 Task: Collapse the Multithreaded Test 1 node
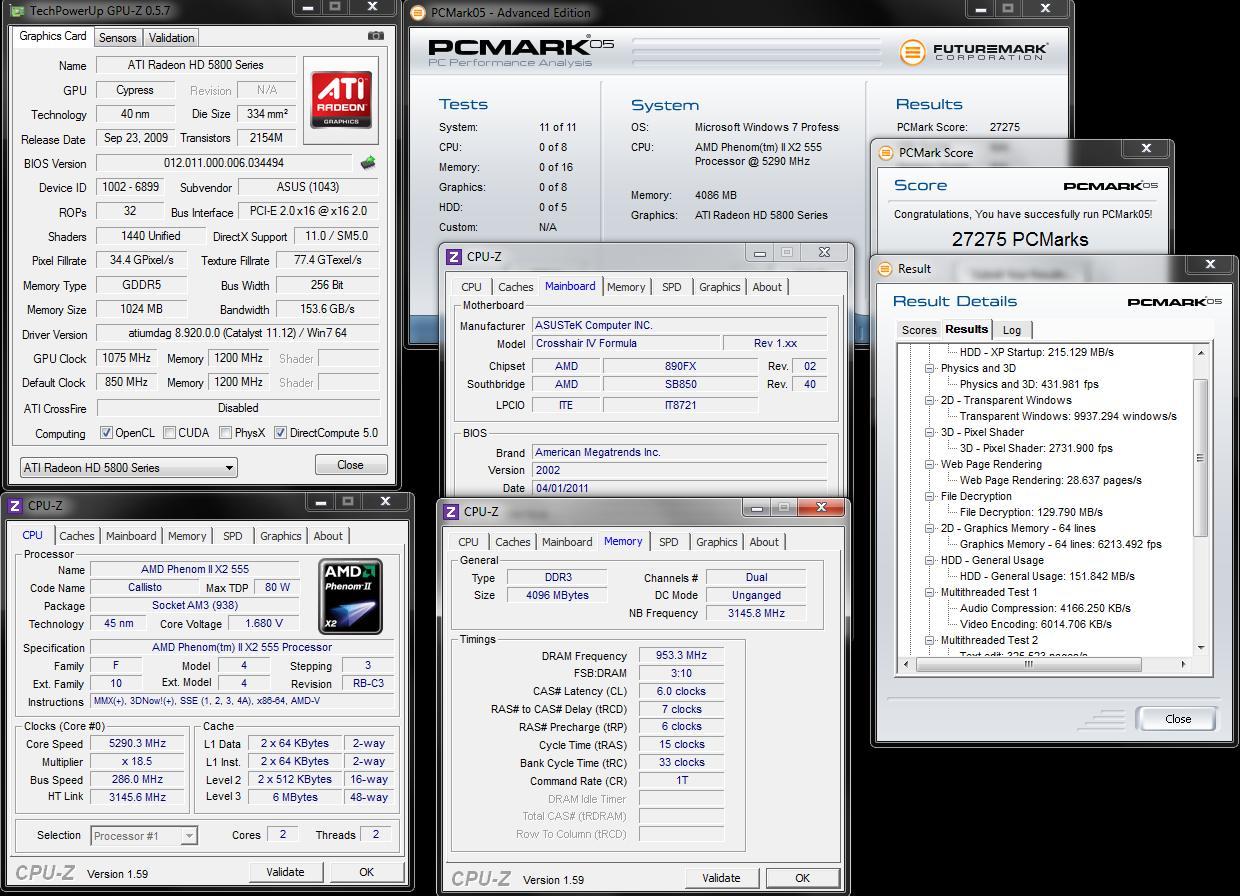[929, 592]
